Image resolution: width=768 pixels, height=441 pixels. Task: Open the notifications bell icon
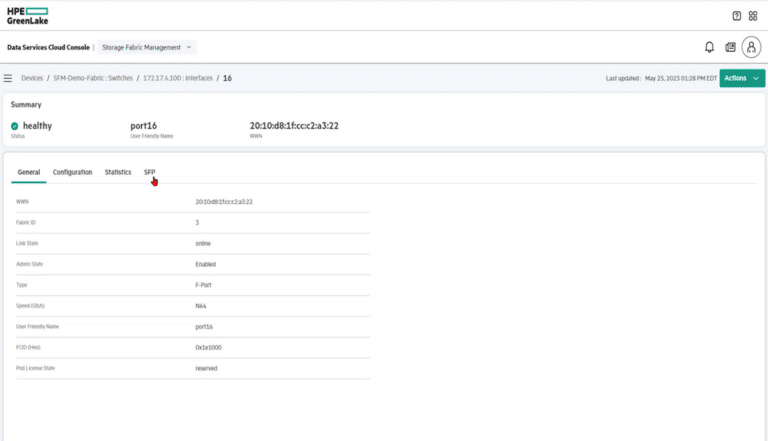tap(709, 47)
